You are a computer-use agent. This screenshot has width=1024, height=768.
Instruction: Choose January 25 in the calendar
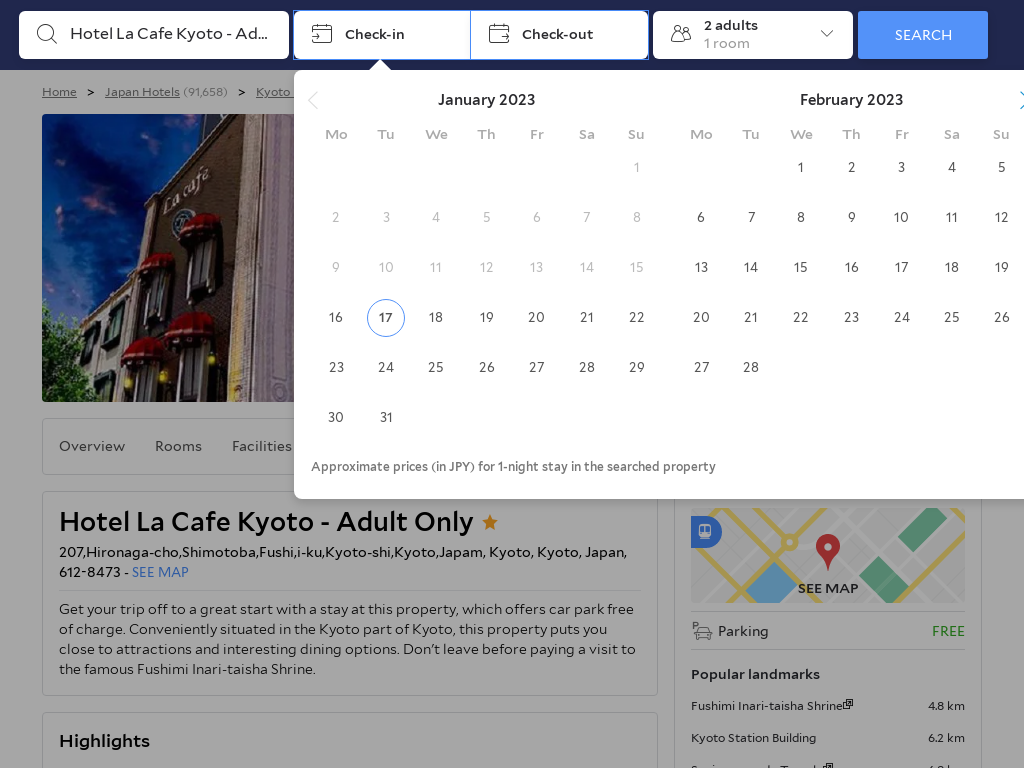436,367
